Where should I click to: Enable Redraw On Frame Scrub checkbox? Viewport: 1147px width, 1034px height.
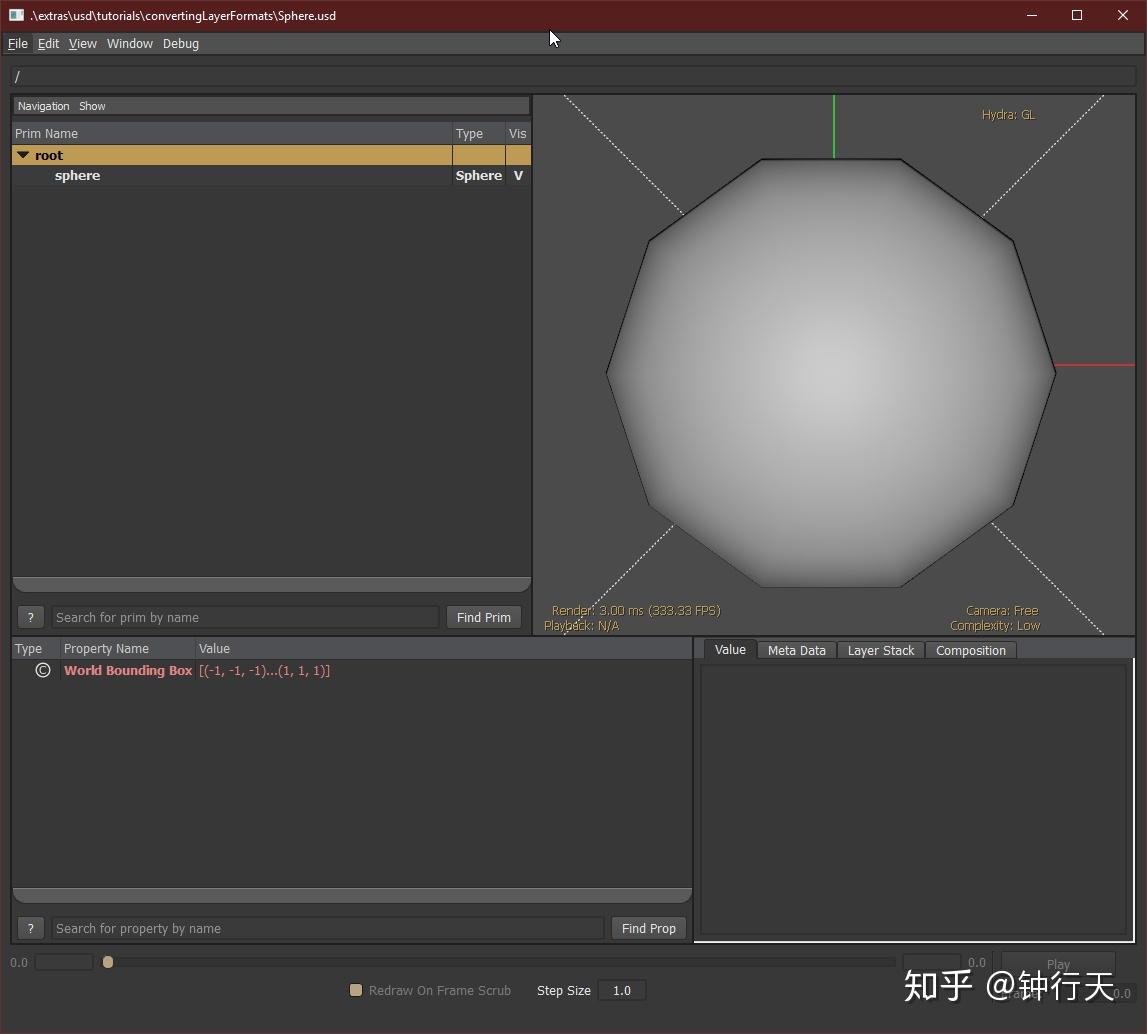(x=356, y=990)
